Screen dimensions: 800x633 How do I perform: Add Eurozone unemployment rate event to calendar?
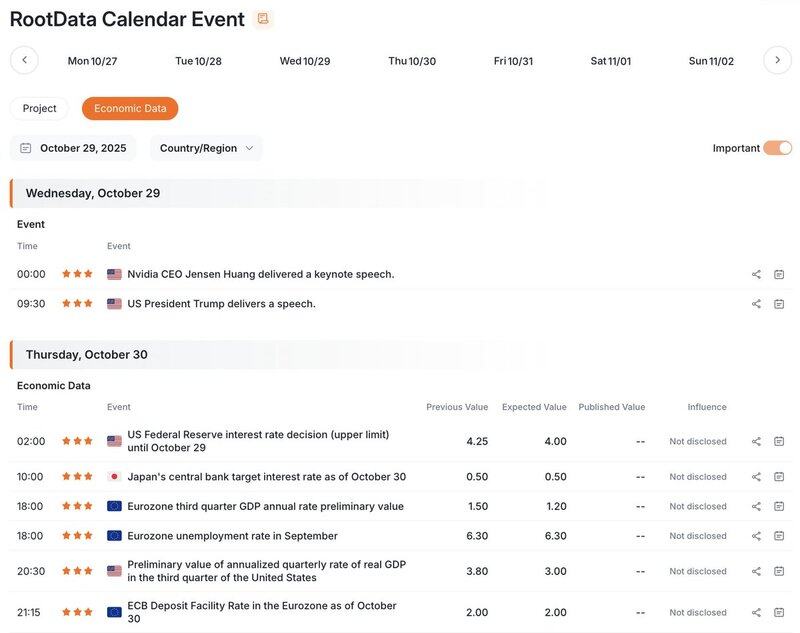point(779,536)
